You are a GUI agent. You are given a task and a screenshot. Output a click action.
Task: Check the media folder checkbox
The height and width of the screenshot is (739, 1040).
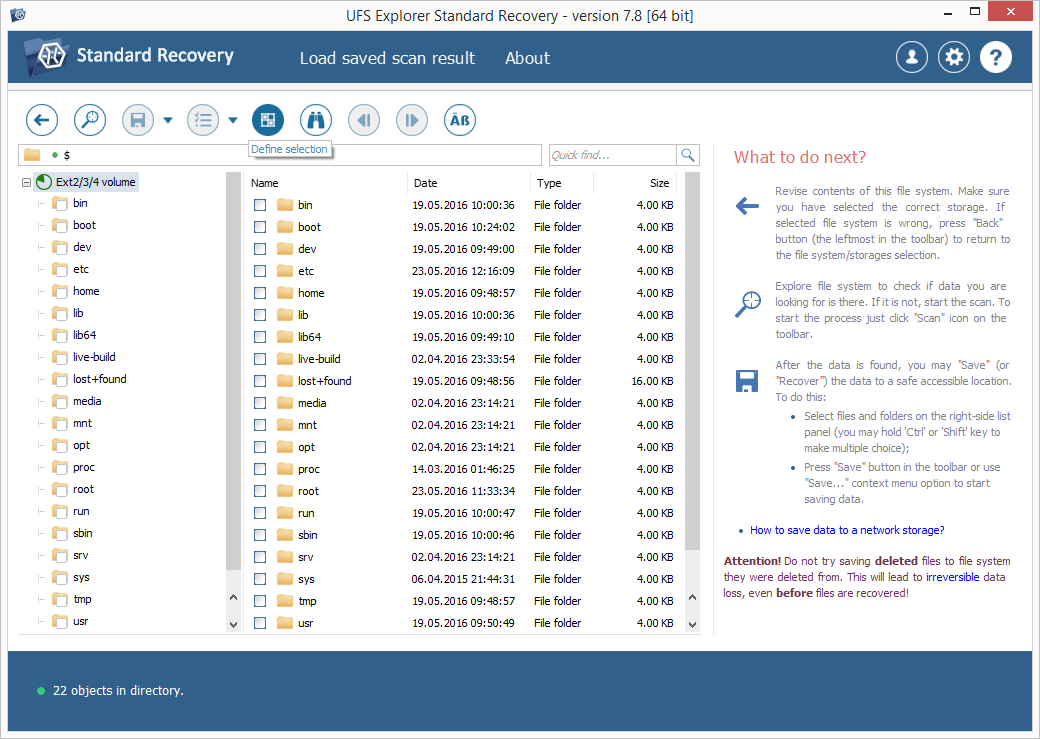coord(260,403)
